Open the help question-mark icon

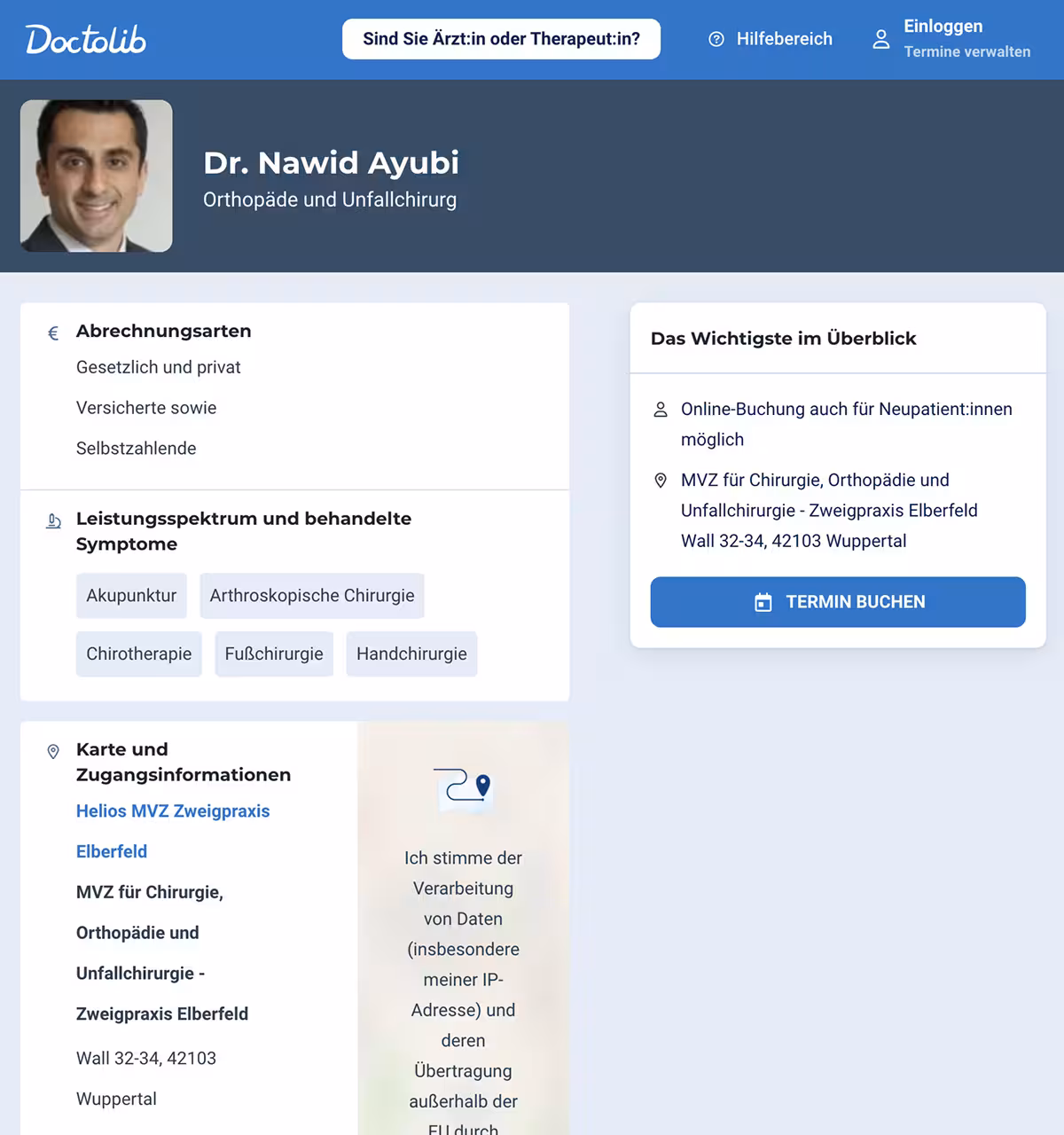coord(716,39)
